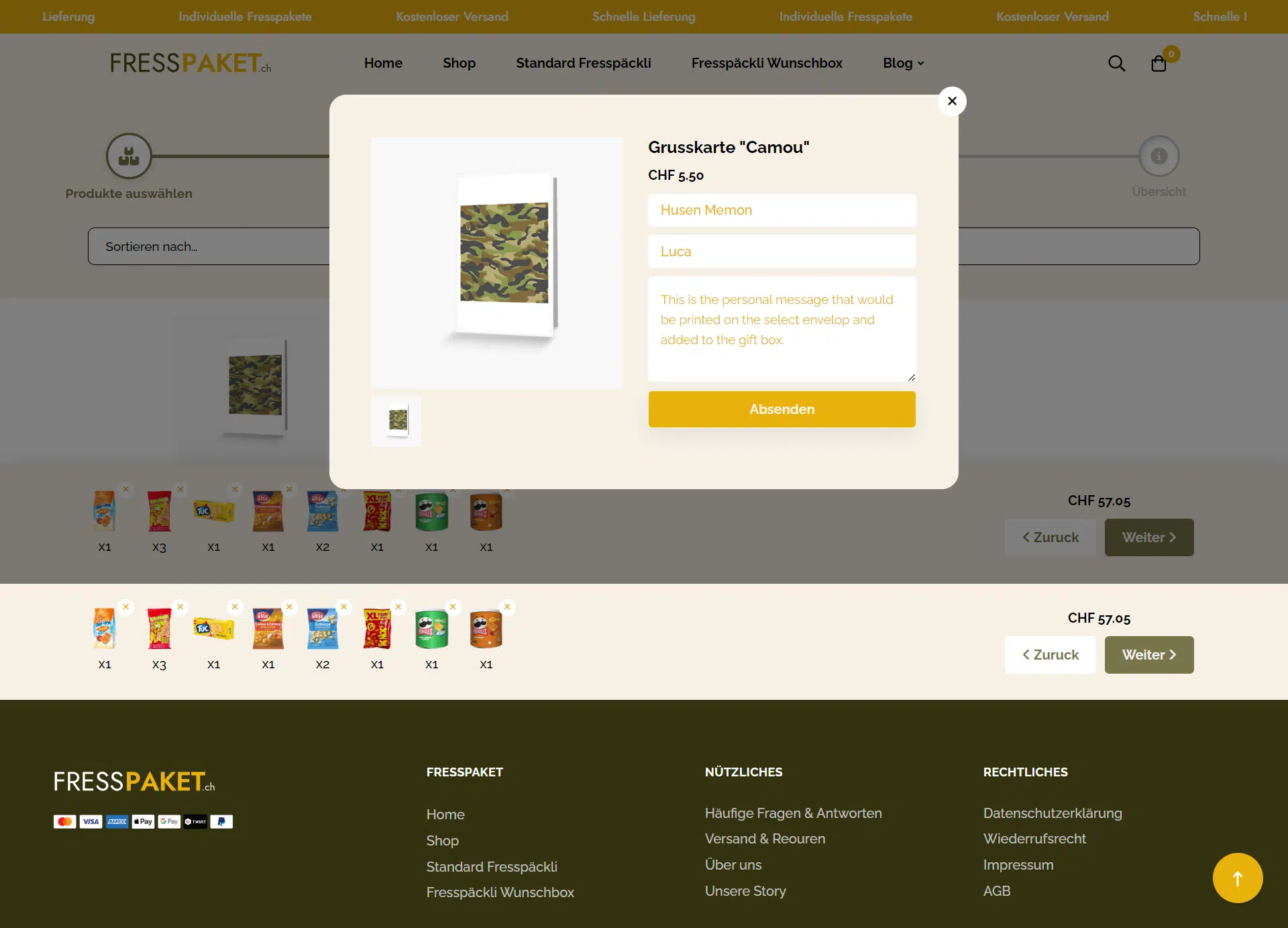This screenshot has height=928, width=1288.
Task: Select the camouflage card thumbnail
Action: point(397,421)
